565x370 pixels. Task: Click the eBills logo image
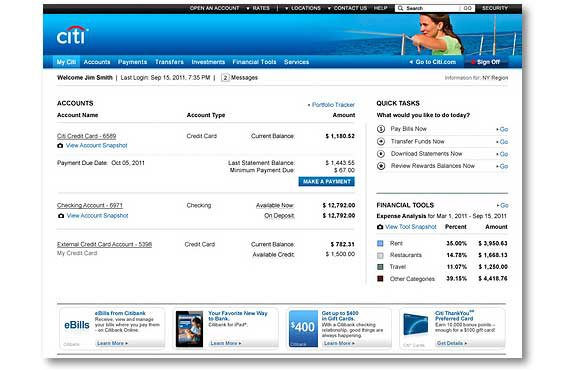[77, 325]
